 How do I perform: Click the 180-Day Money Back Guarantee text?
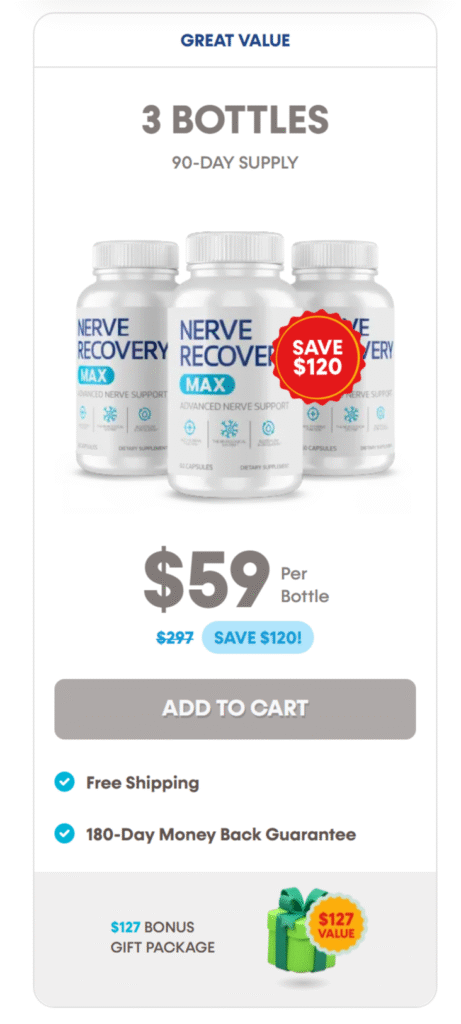(x=221, y=834)
